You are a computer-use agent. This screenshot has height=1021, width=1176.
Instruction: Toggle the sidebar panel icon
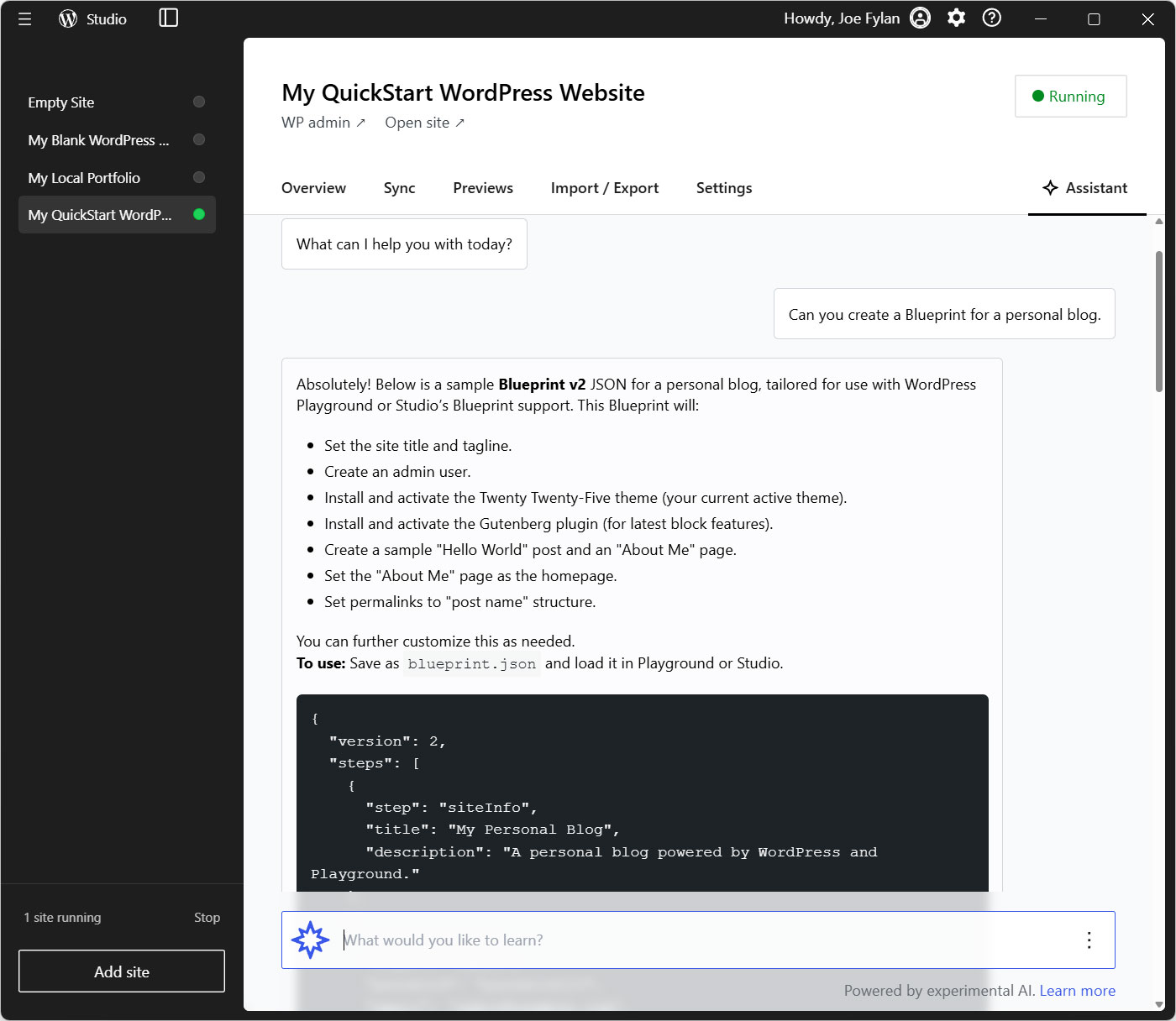(x=167, y=18)
